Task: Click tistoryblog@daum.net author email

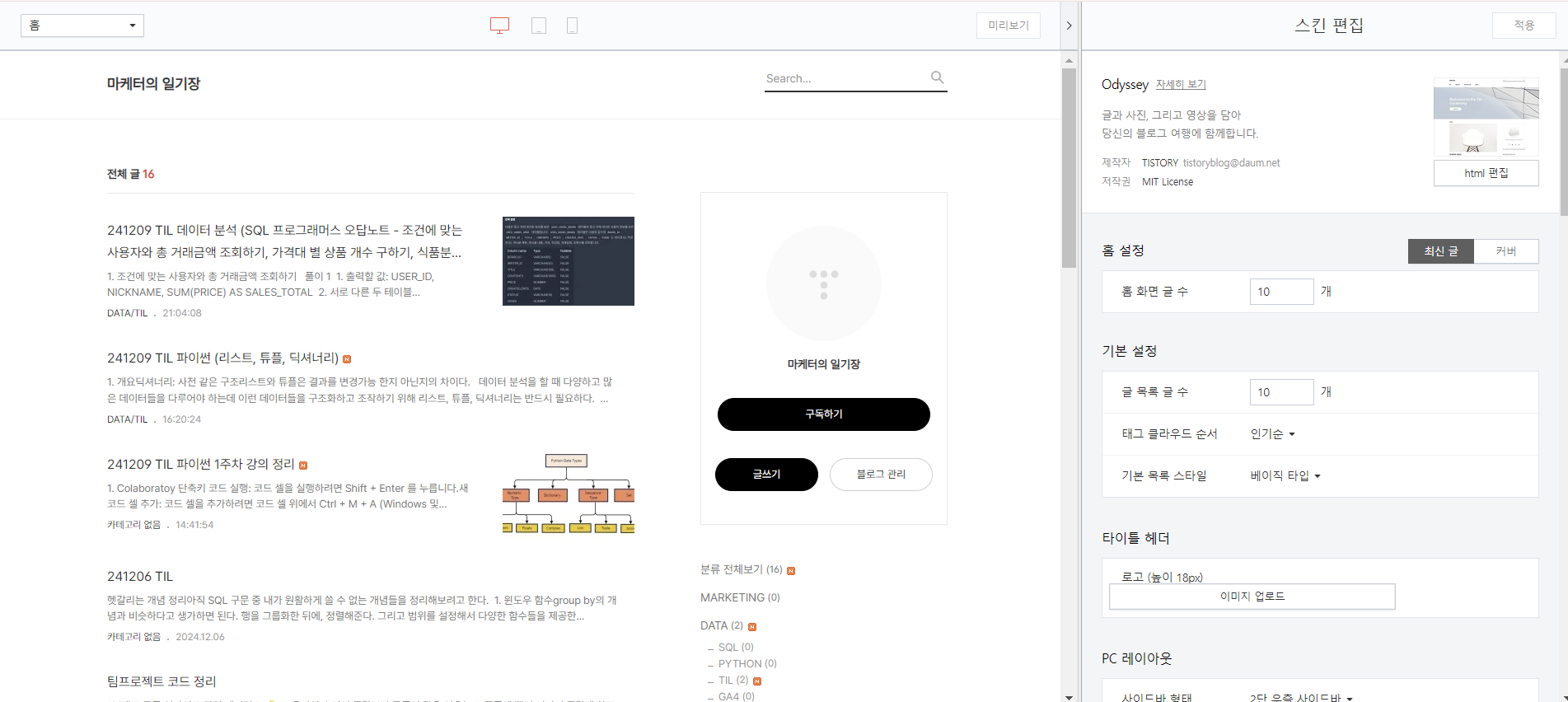Action: [x=1231, y=163]
